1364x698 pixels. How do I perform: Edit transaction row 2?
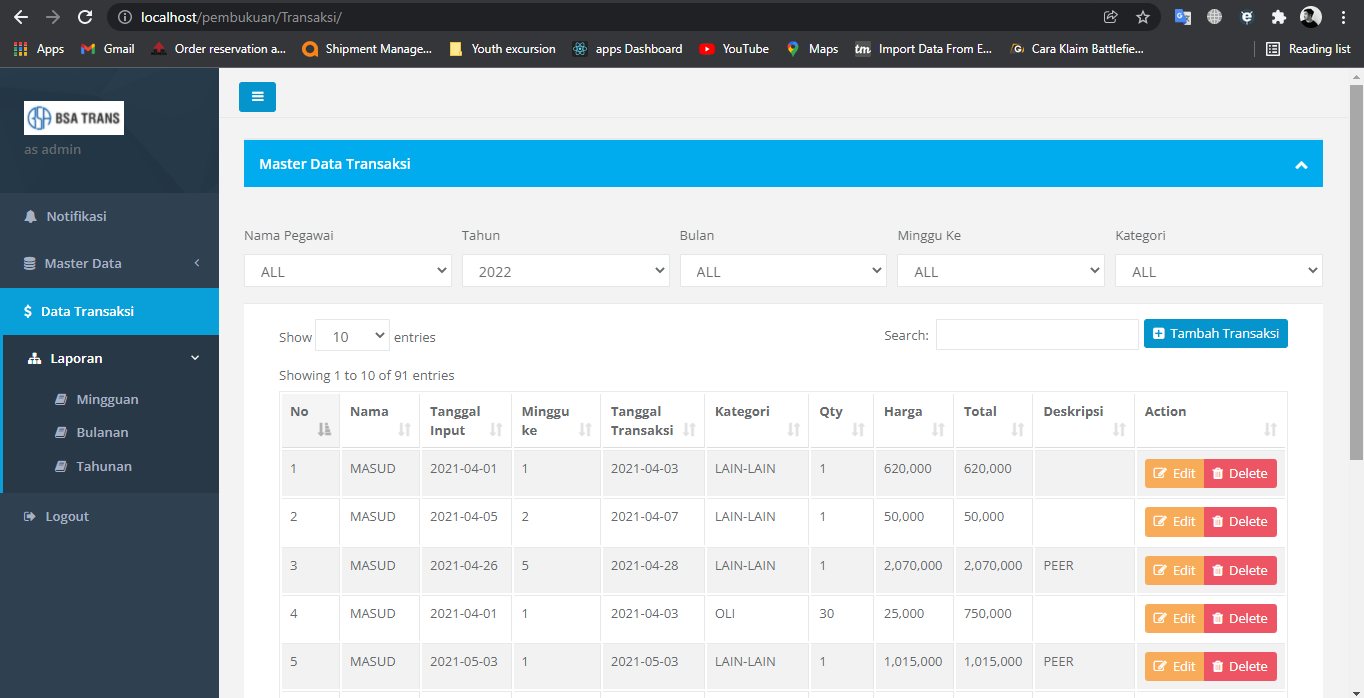1174,521
